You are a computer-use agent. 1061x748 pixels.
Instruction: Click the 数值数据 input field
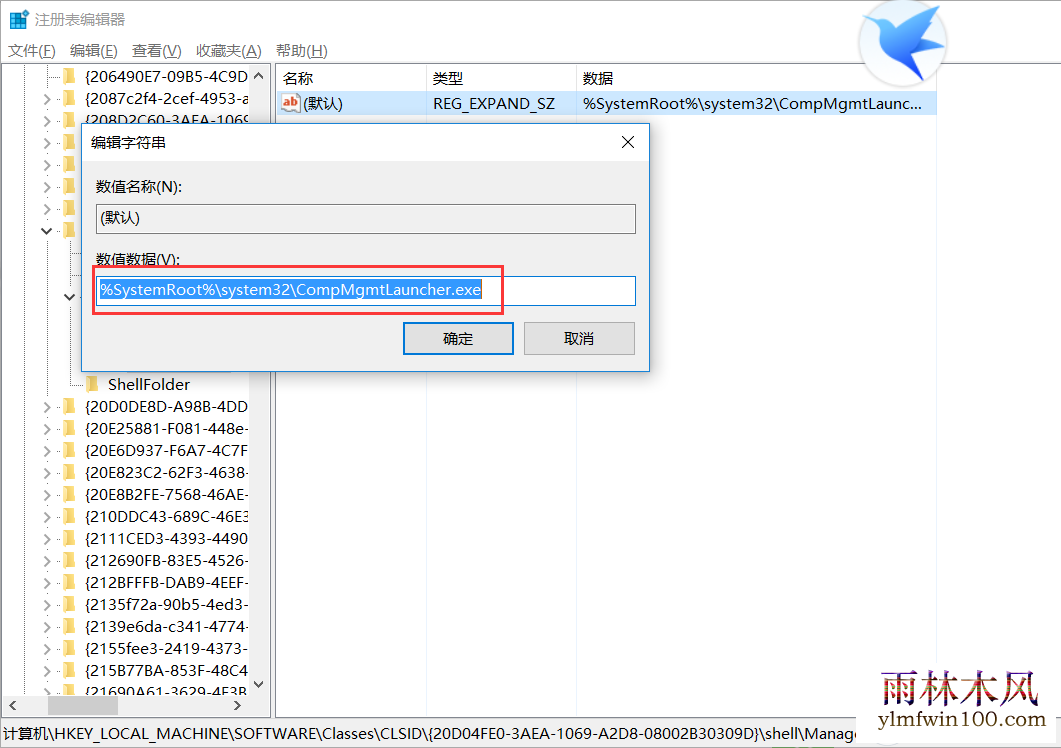pos(365,290)
